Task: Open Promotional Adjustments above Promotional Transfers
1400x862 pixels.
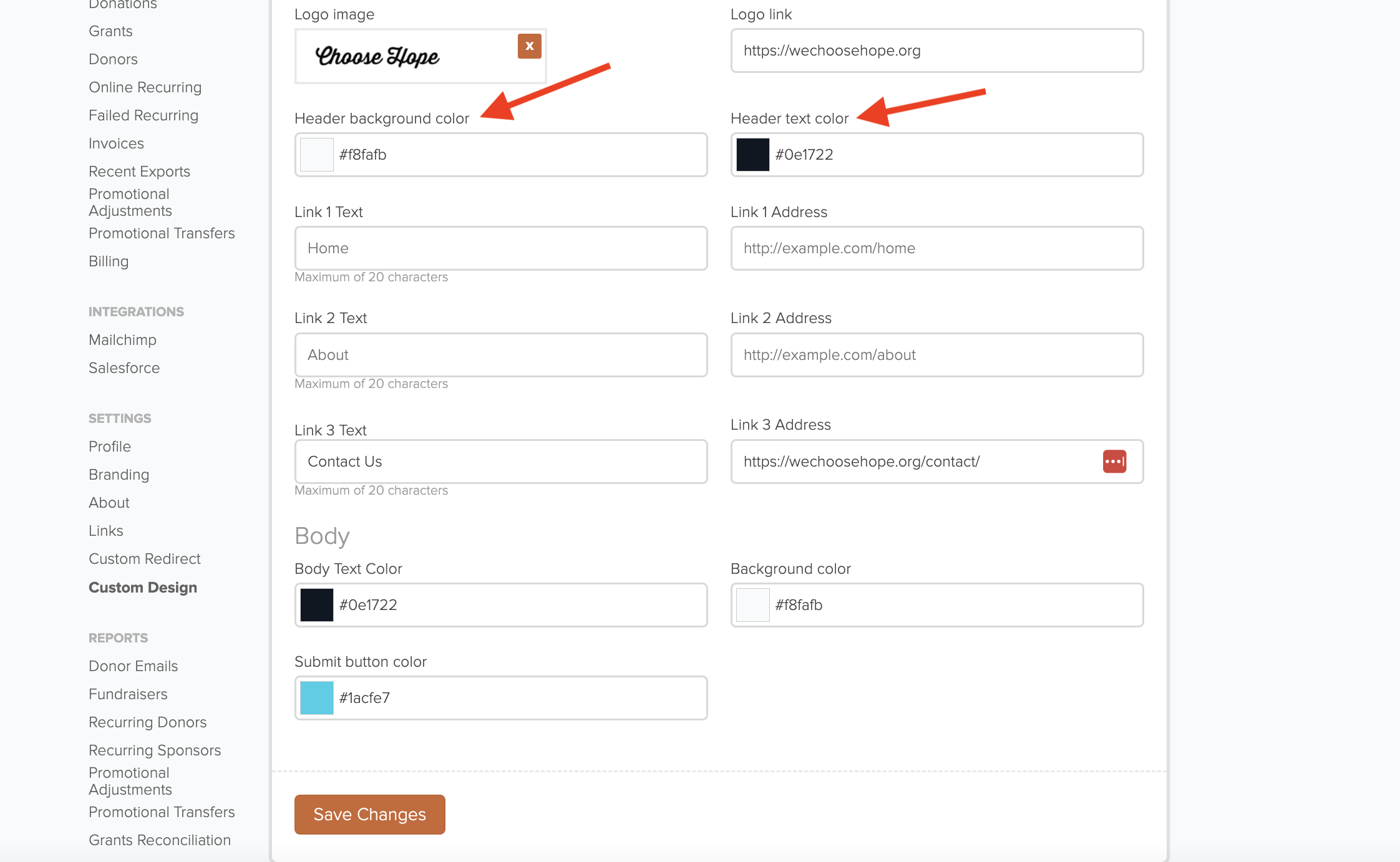Action: click(x=130, y=202)
